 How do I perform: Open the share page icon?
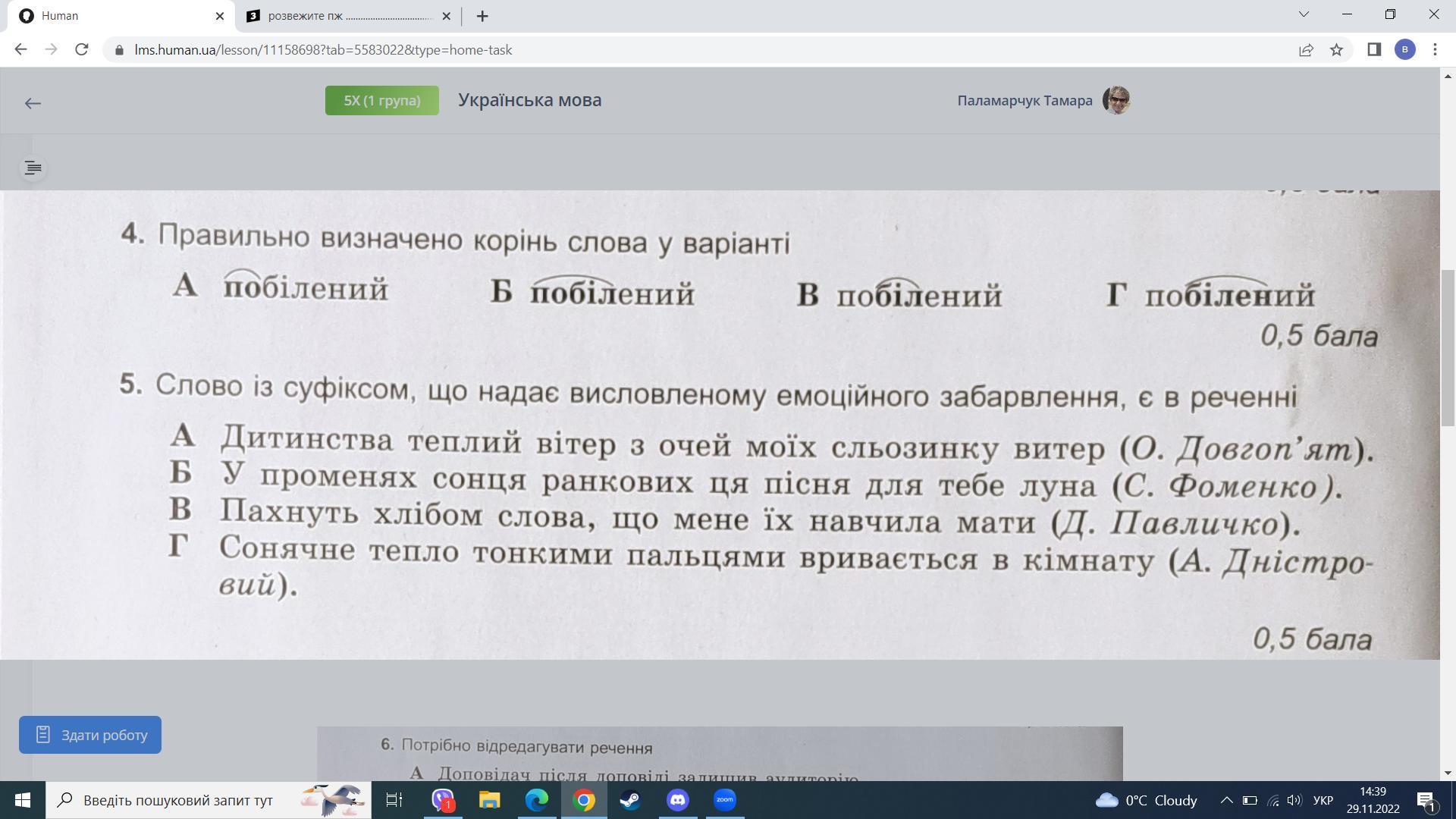point(1306,50)
